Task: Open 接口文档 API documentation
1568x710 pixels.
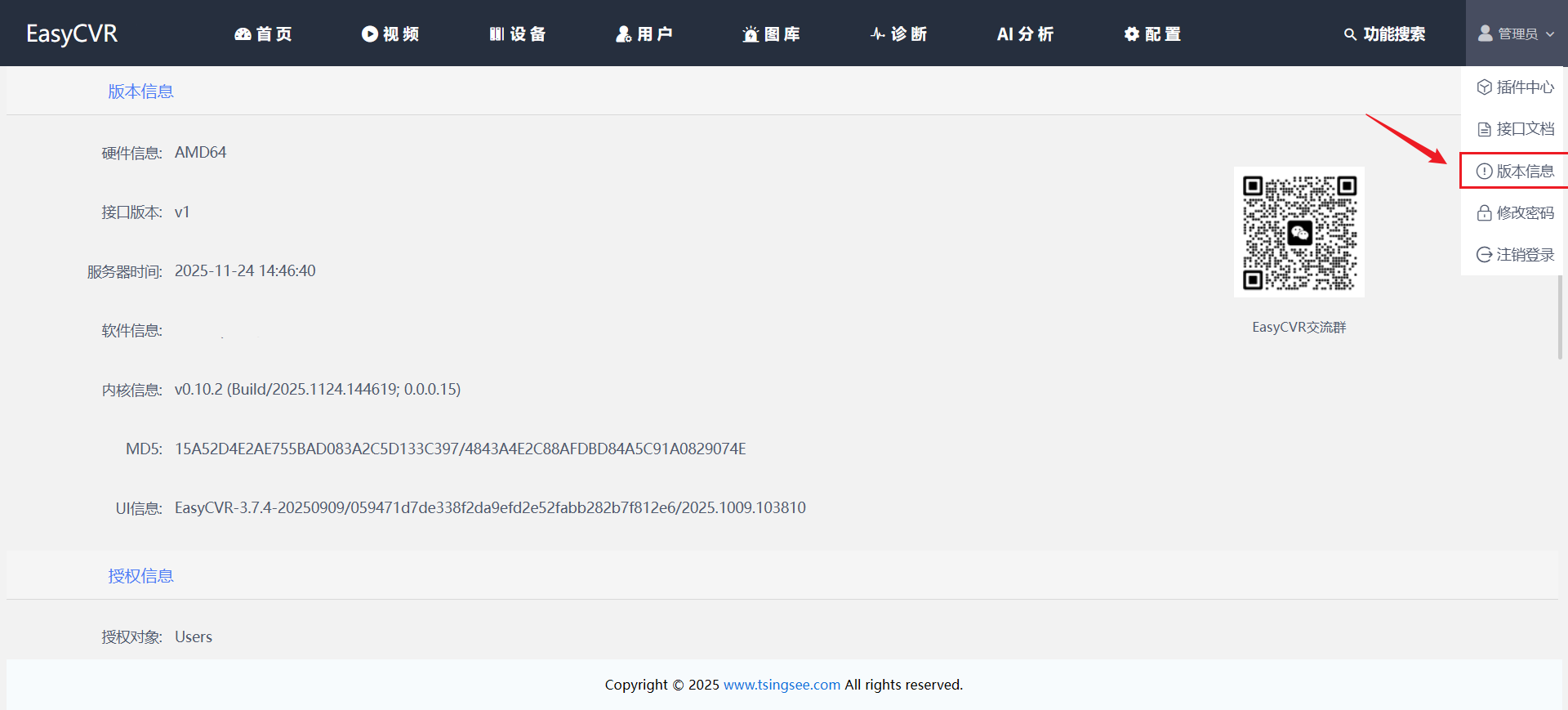Action: click(1516, 129)
